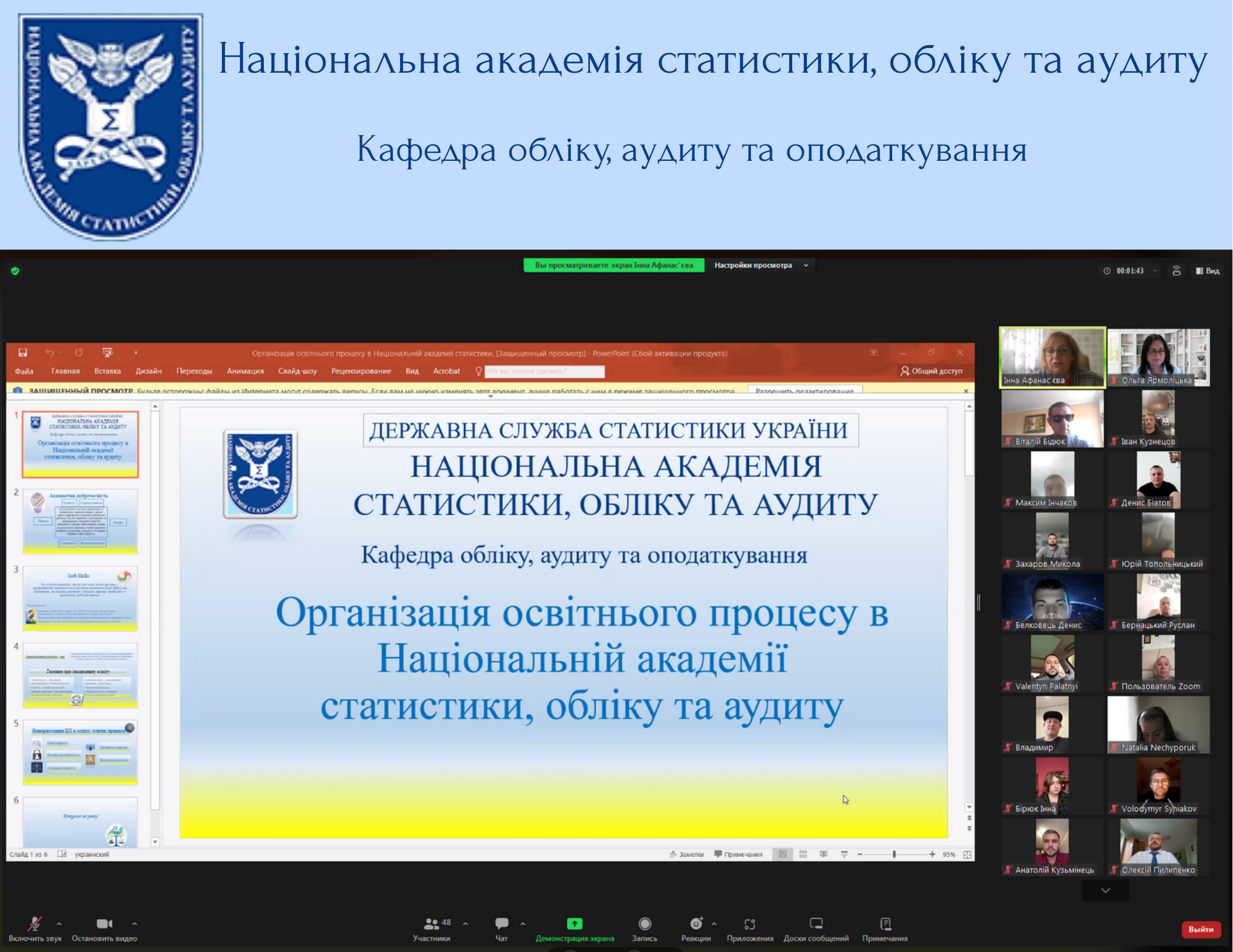Open the Chat panel icon
The height and width of the screenshot is (952, 1233).
[x=502, y=924]
